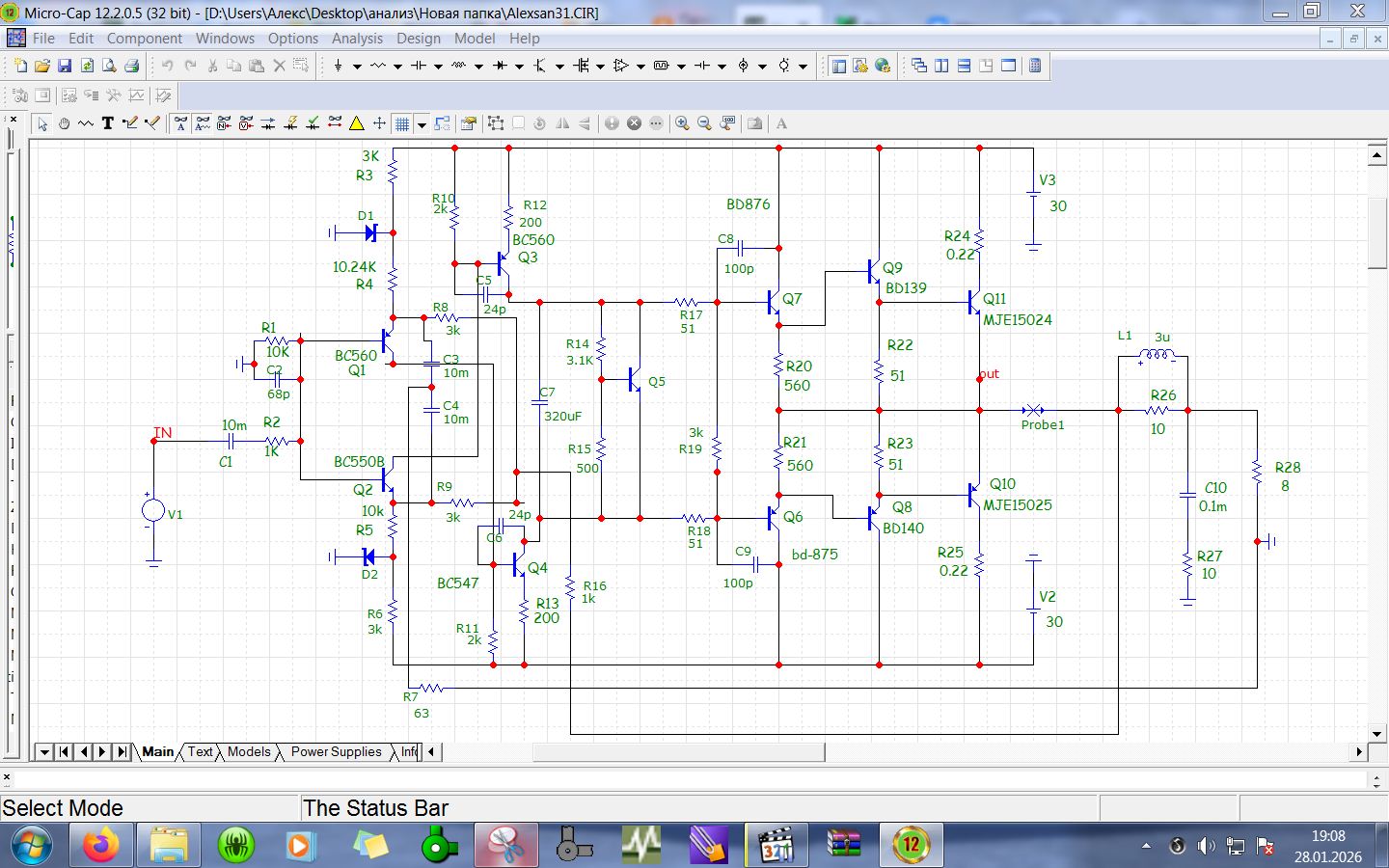Toggle the grid display button

tap(402, 123)
